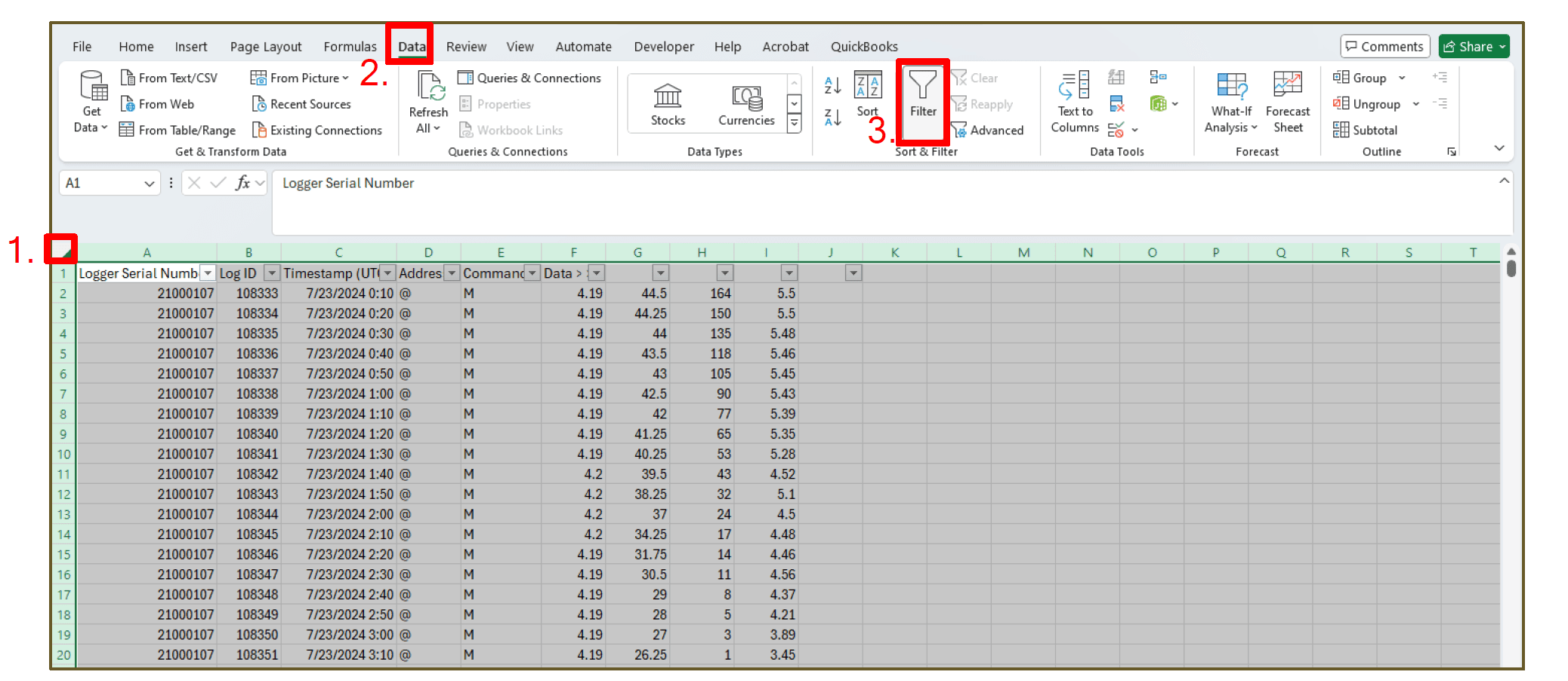
Task: Open the Formulas ribbon tab
Action: [350, 47]
